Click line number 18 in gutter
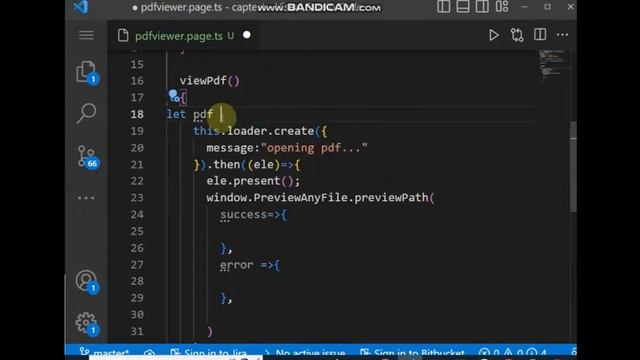This screenshot has width=640, height=360. [x=137, y=114]
